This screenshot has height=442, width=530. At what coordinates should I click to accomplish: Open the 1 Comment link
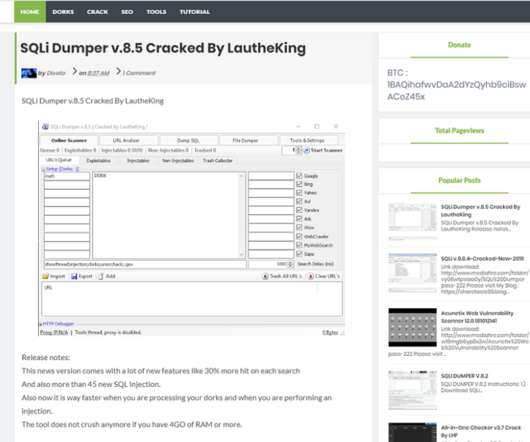tap(139, 73)
